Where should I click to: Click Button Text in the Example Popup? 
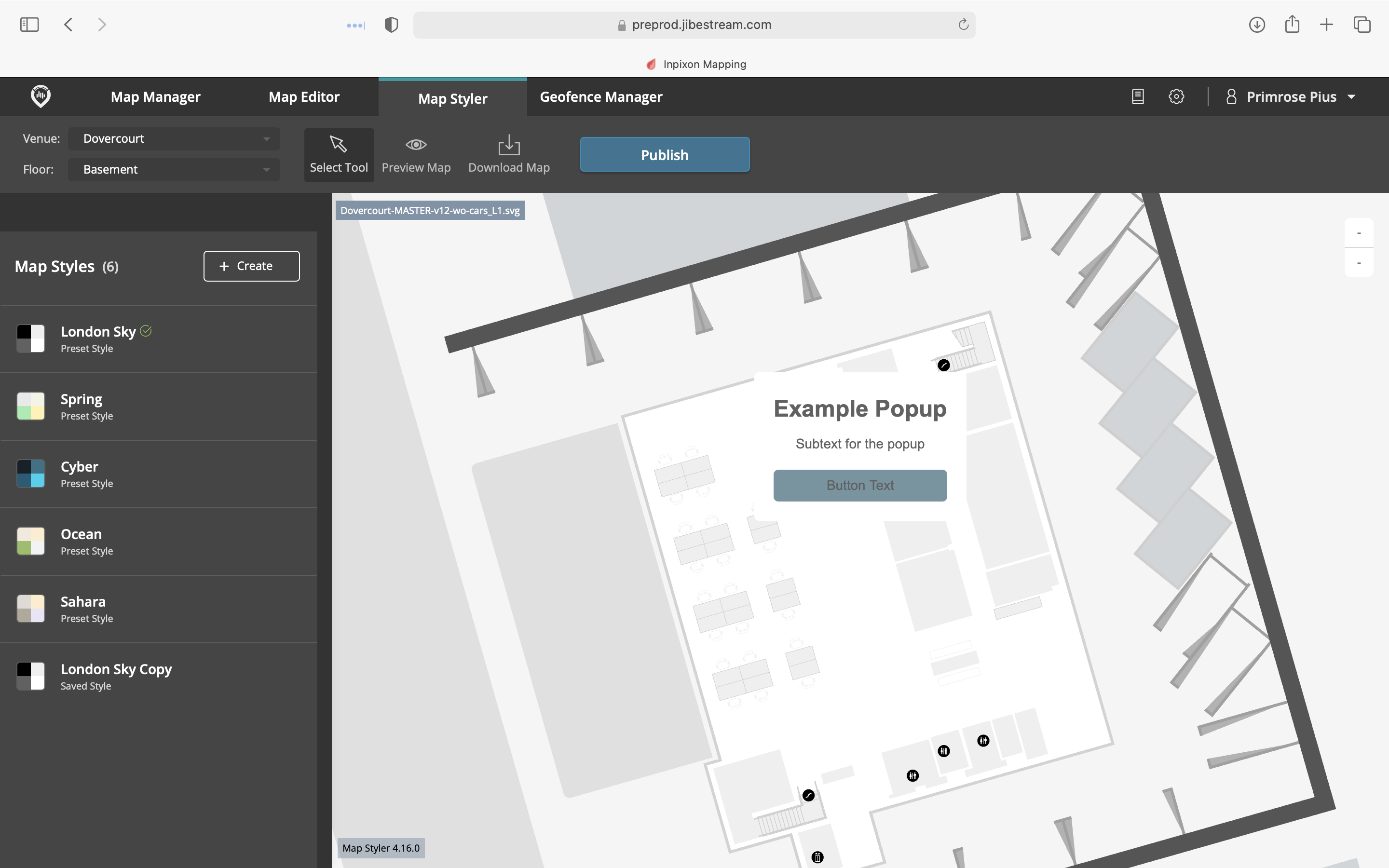click(859, 485)
